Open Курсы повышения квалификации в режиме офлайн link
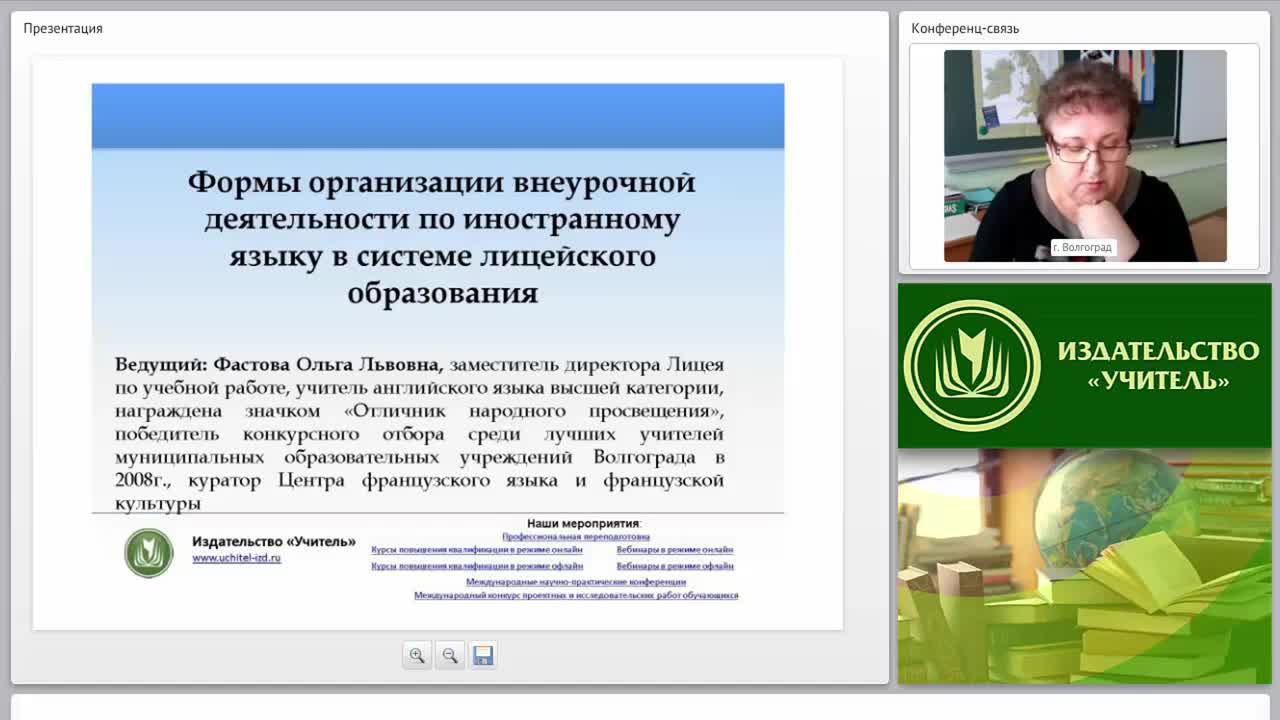The height and width of the screenshot is (720, 1280). (477, 566)
